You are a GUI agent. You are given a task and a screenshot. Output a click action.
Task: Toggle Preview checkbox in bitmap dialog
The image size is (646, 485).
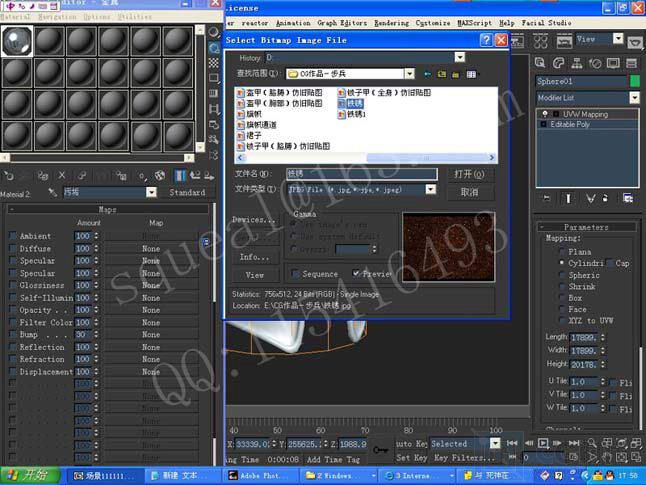[356, 273]
